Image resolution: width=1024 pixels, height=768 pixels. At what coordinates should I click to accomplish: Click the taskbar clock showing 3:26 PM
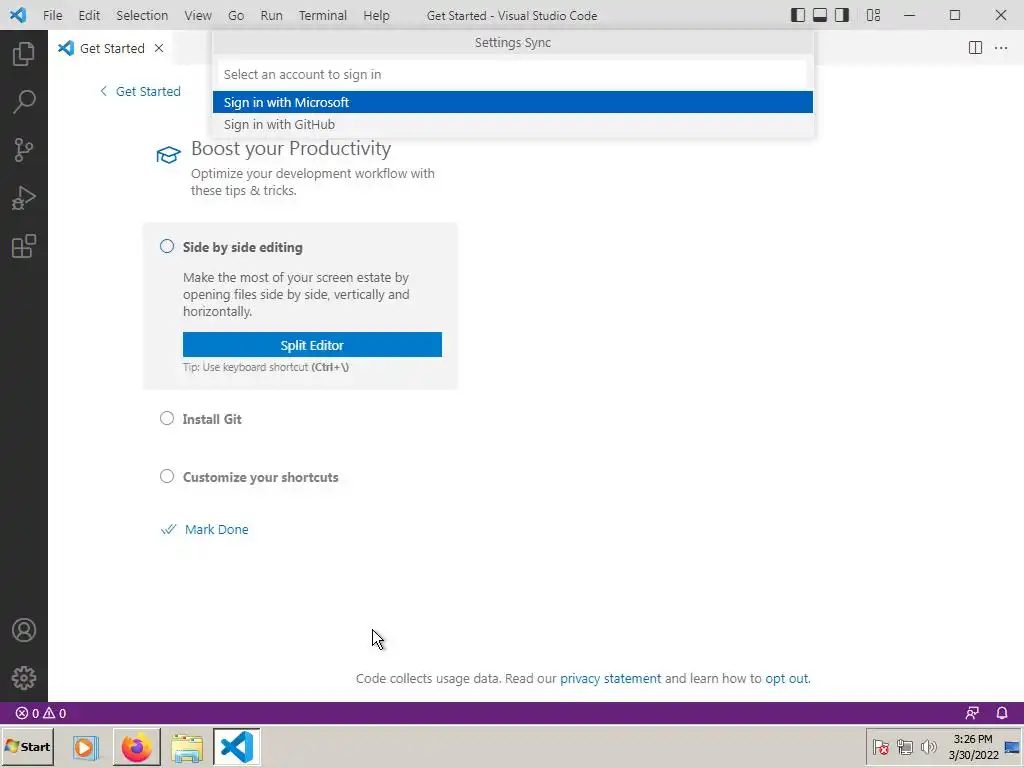pos(973,747)
